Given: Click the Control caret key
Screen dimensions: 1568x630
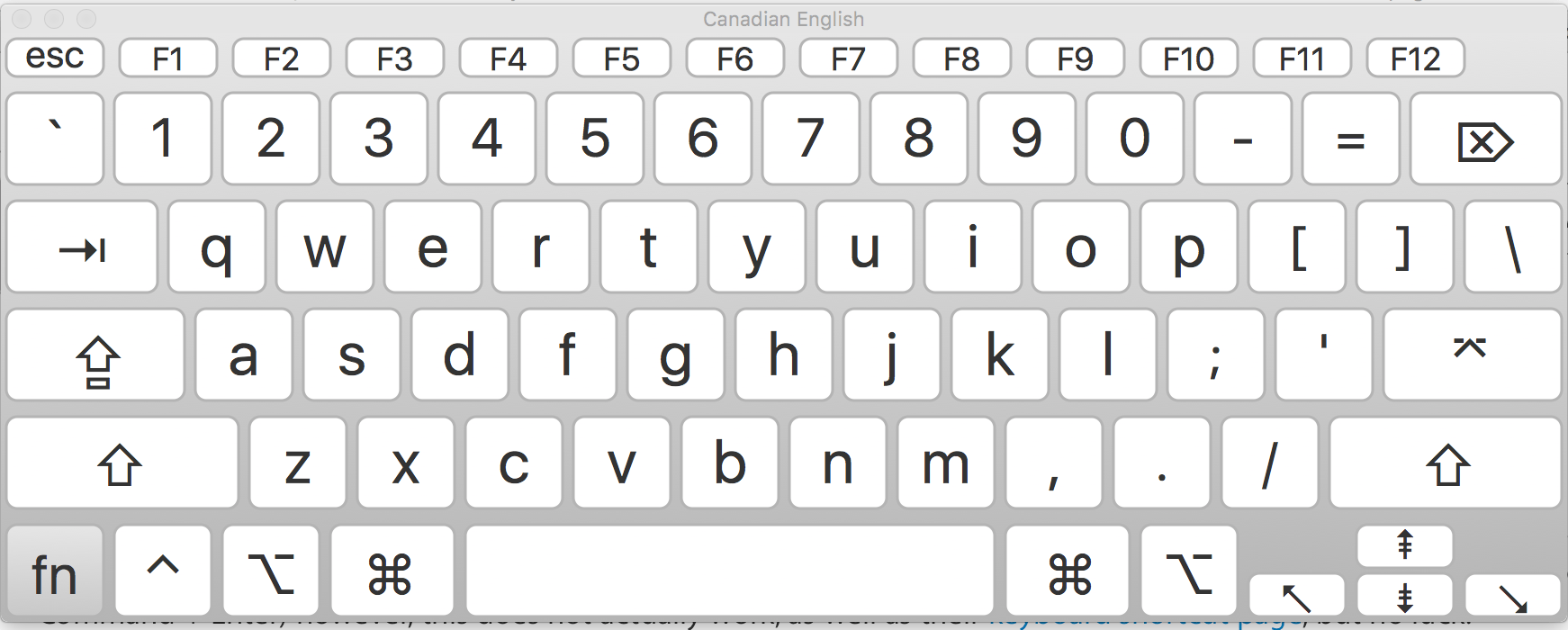Looking at the screenshot, I should tap(163, 571).
